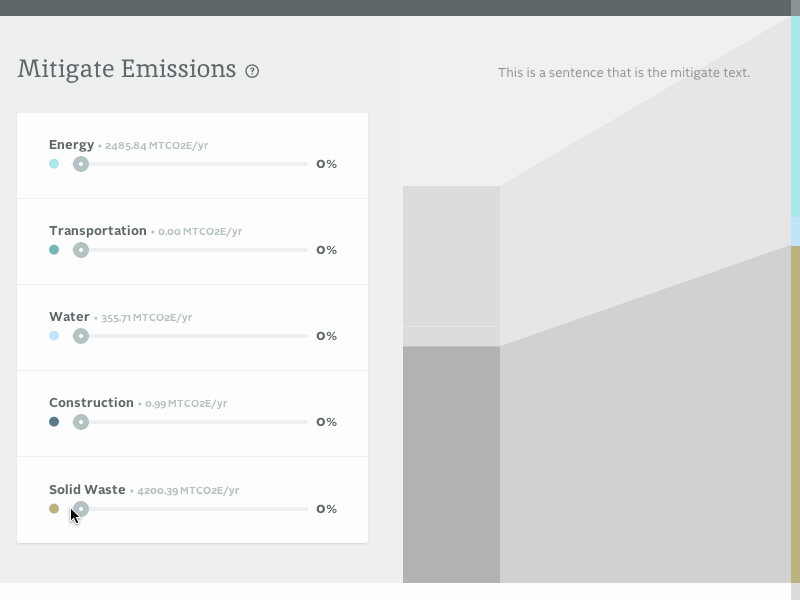Select the Energy category icon marker
The image size is (800, 600).
point(55,163)
